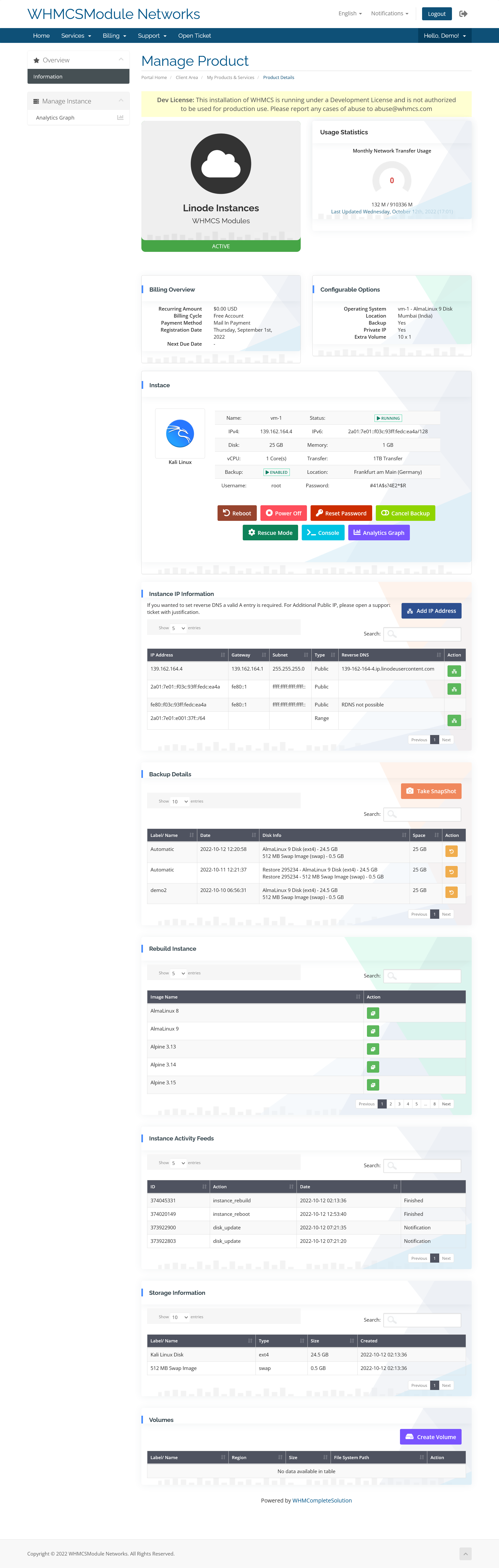Image resolution: width=499 pixels, height=1568 pixels.
Task: Click Cancel Backup button
Action: pyautogui.click(x=405, y=513)
